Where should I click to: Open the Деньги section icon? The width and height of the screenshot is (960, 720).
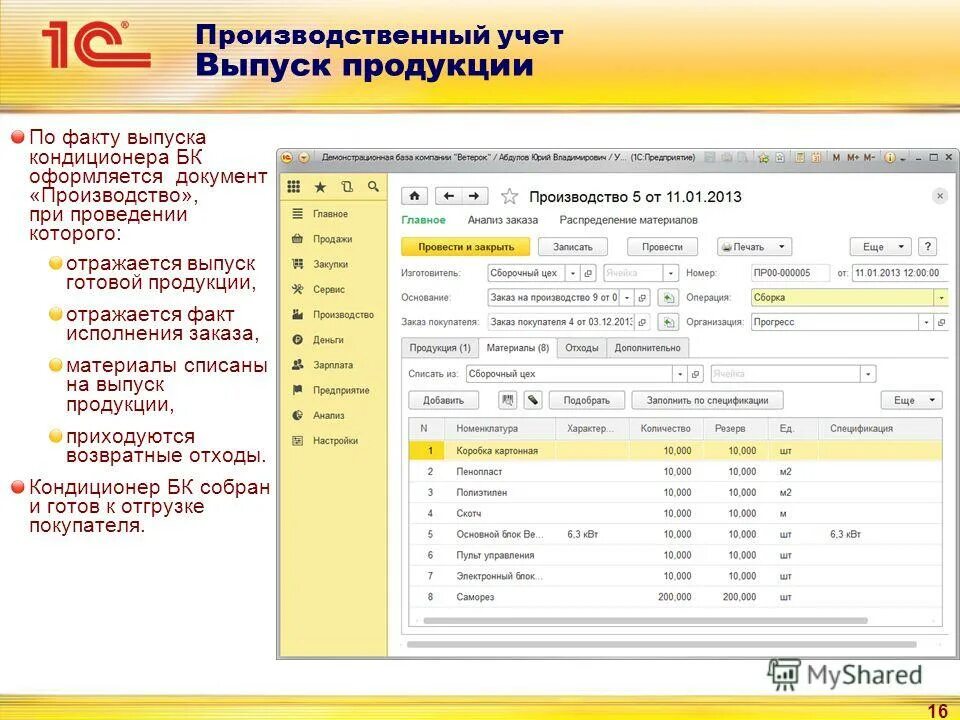(x=296, y=340)
